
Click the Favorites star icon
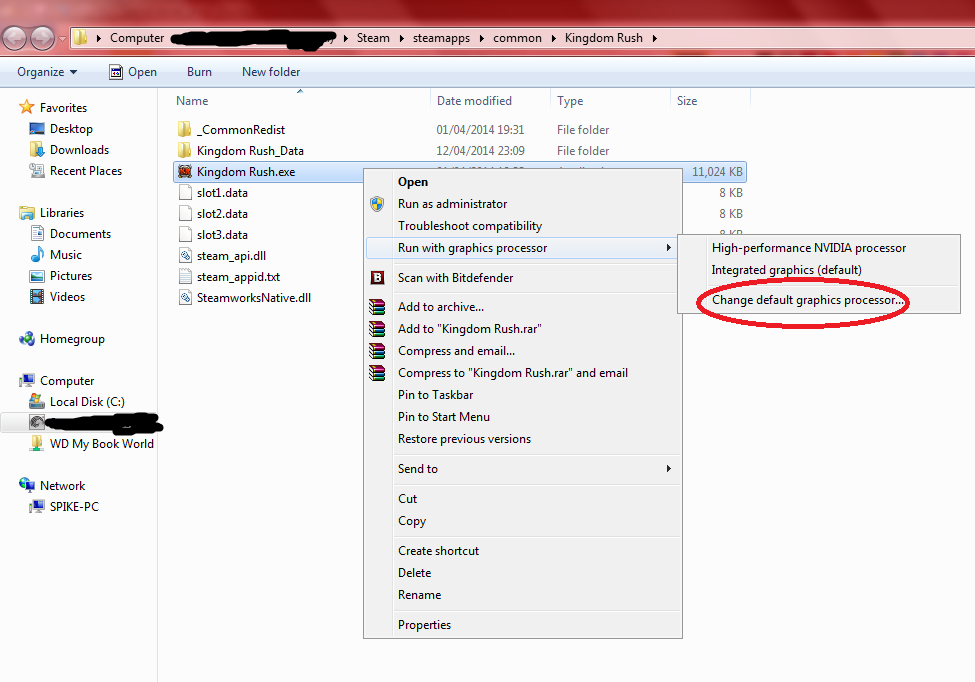[x=26, y=107]
